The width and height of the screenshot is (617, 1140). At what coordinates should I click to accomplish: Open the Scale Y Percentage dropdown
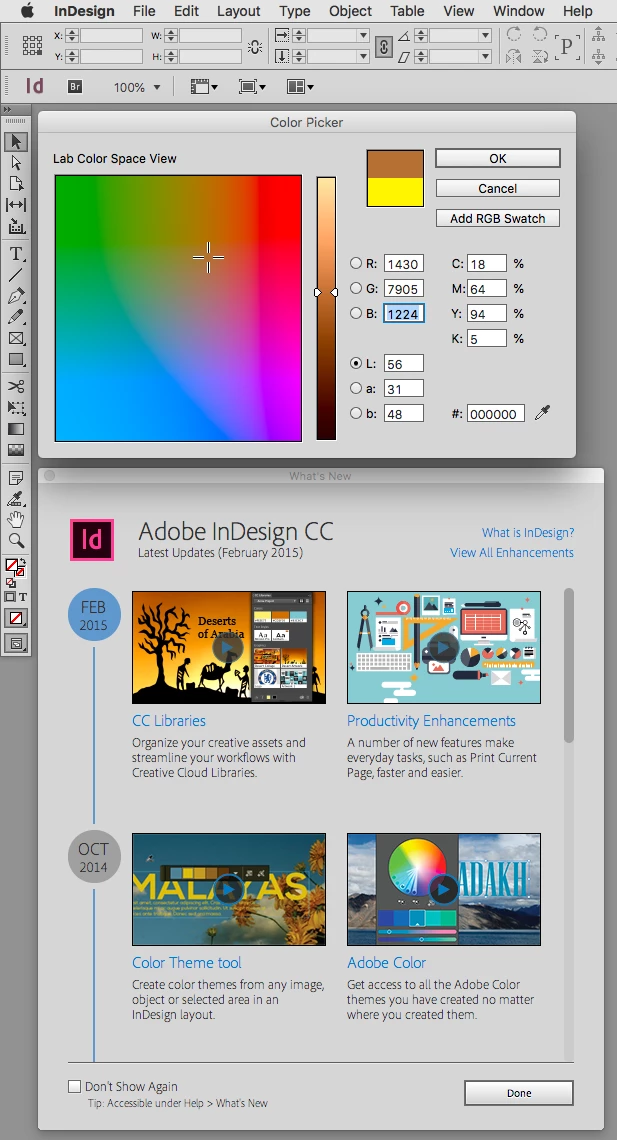[363, 56]
